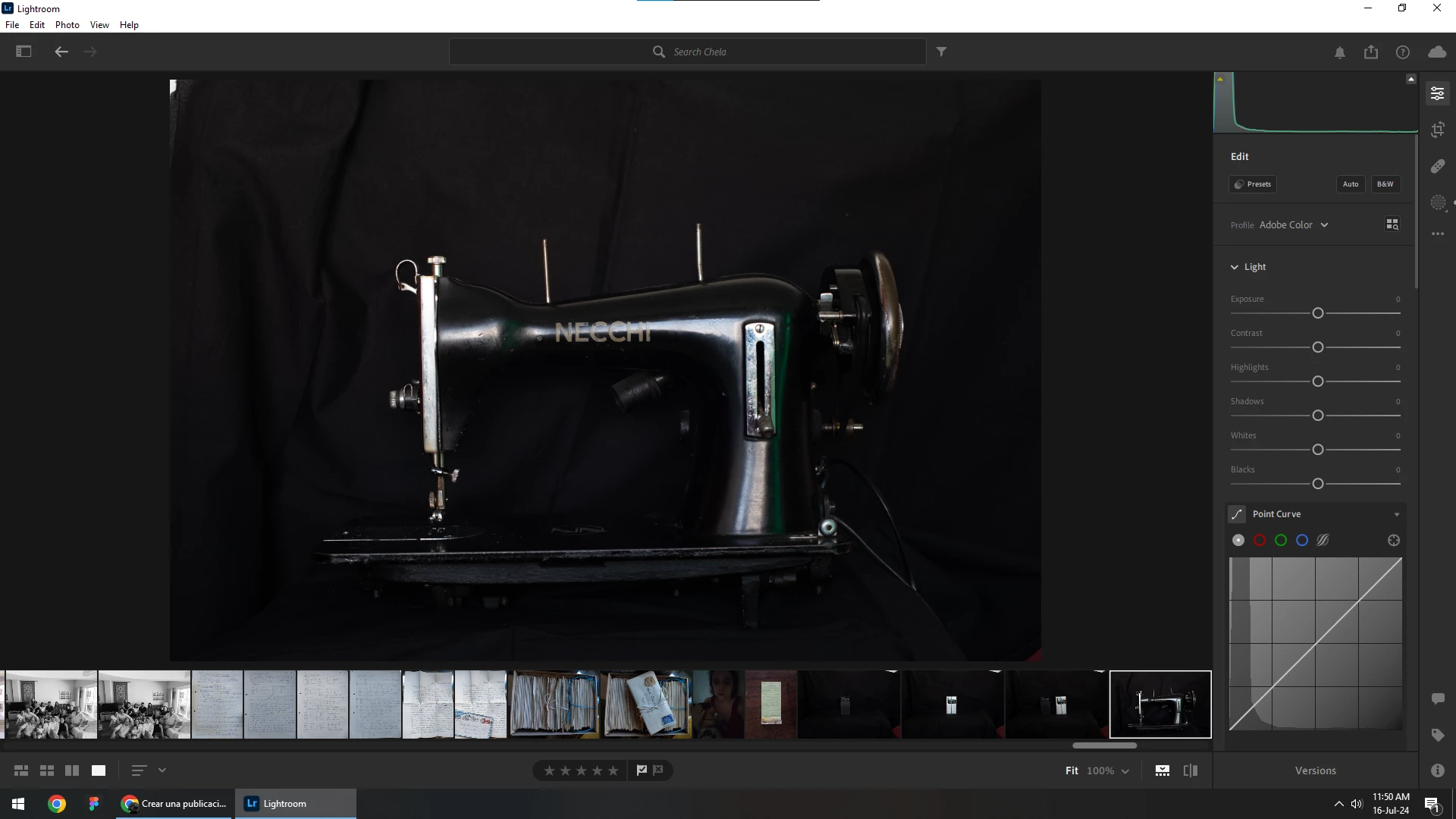The width and height of the screenshot is (1456, 819).
Task: Click the Exposure slider handle
Action: point(1318,313)
